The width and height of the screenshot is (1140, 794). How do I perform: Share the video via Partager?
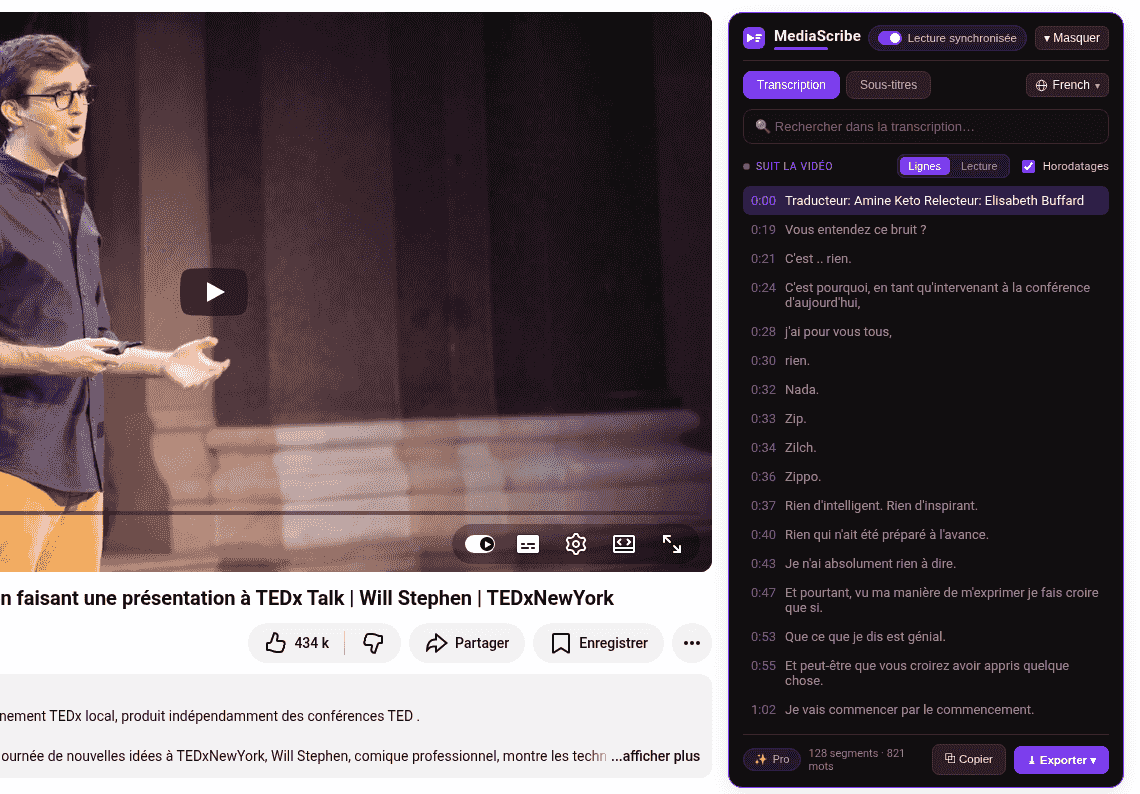tap(467, 643)
